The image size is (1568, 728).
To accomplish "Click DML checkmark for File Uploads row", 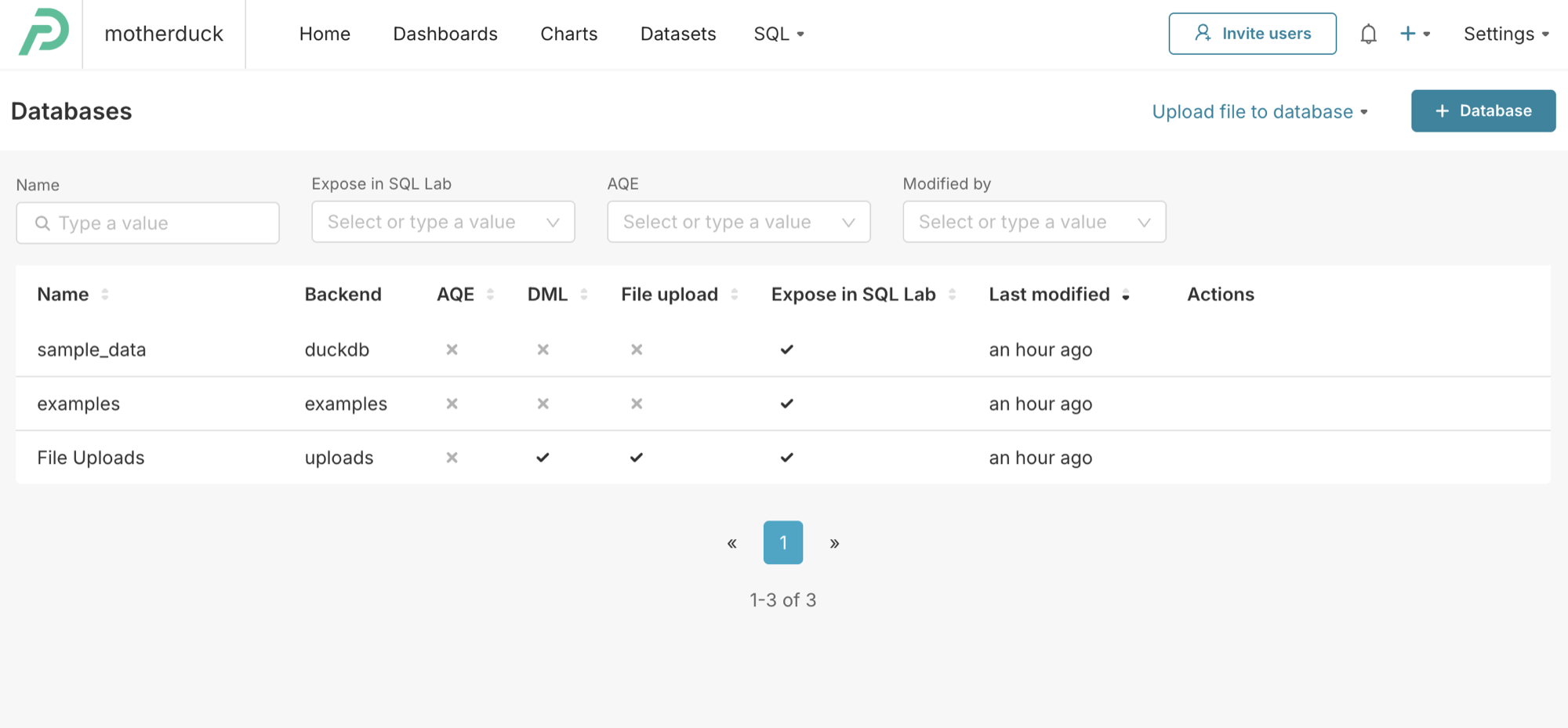I will click(543, 458).
